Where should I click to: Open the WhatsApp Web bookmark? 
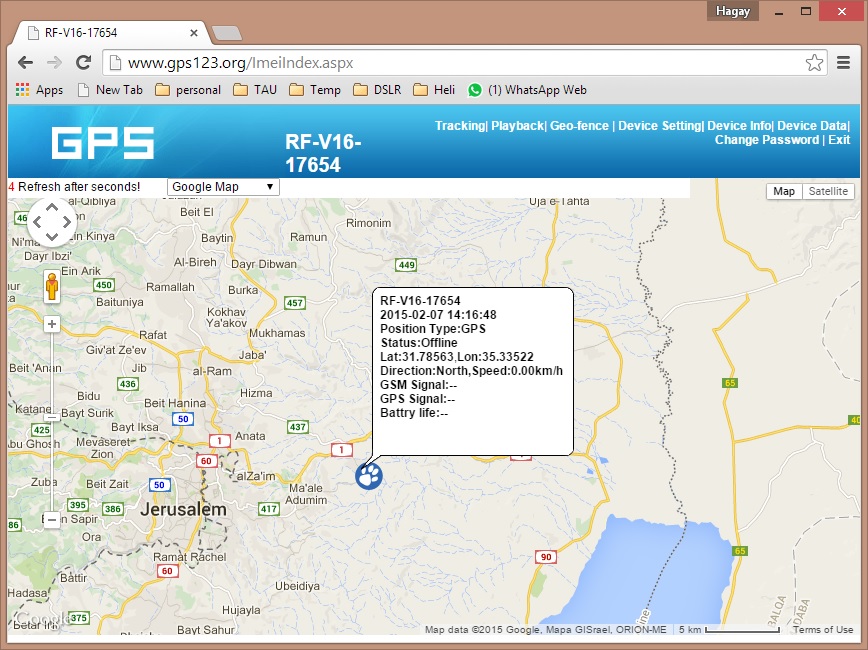click(527, 90)
